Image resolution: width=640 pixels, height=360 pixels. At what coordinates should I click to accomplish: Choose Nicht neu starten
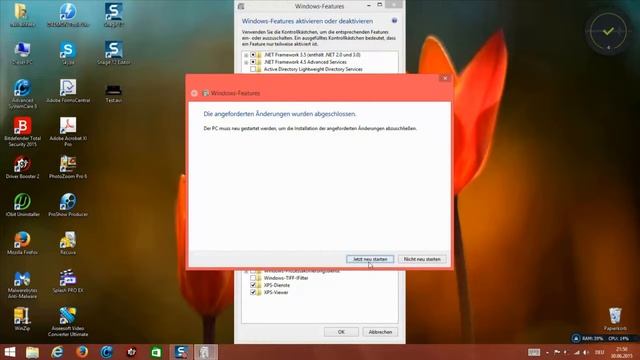pos(422,259)
